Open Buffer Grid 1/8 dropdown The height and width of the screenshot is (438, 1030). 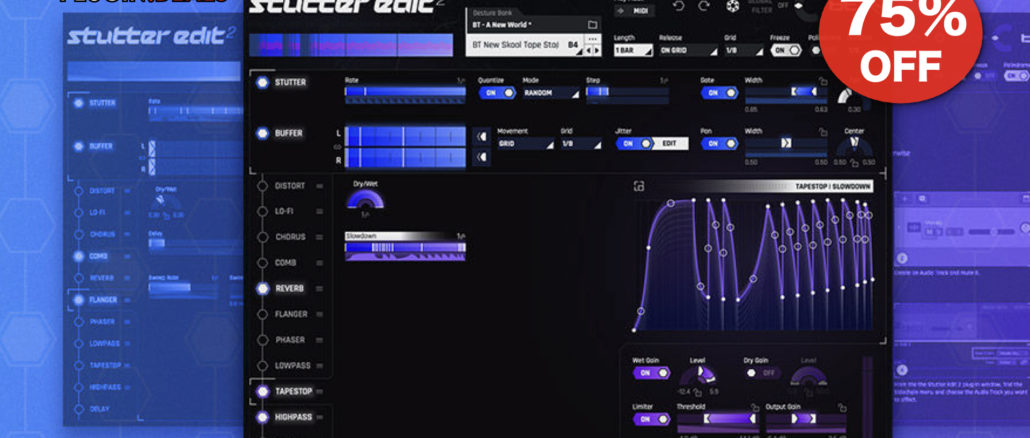pos(580,144)
